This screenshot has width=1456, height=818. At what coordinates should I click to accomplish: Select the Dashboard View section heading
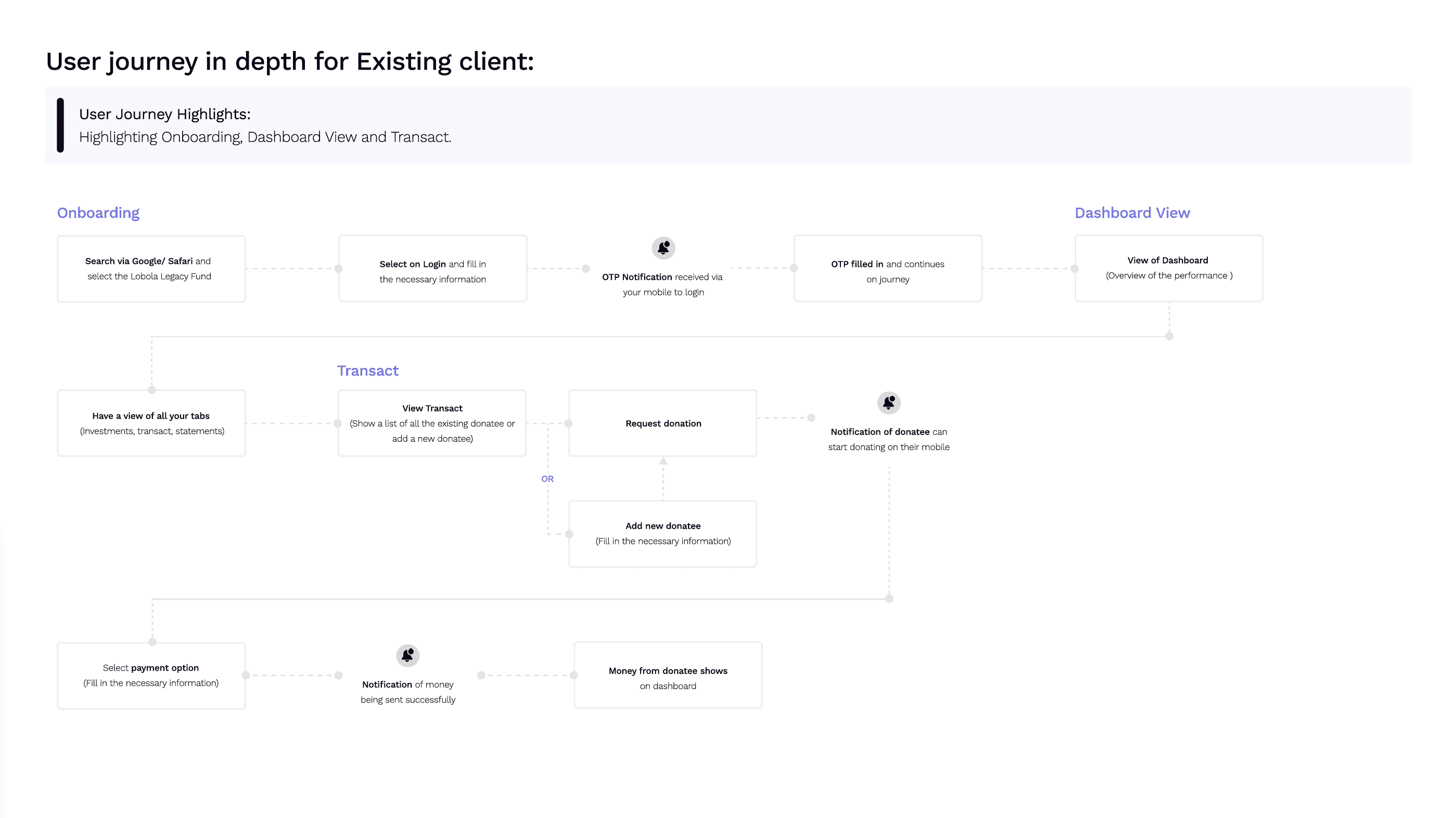click(1132, 213)
